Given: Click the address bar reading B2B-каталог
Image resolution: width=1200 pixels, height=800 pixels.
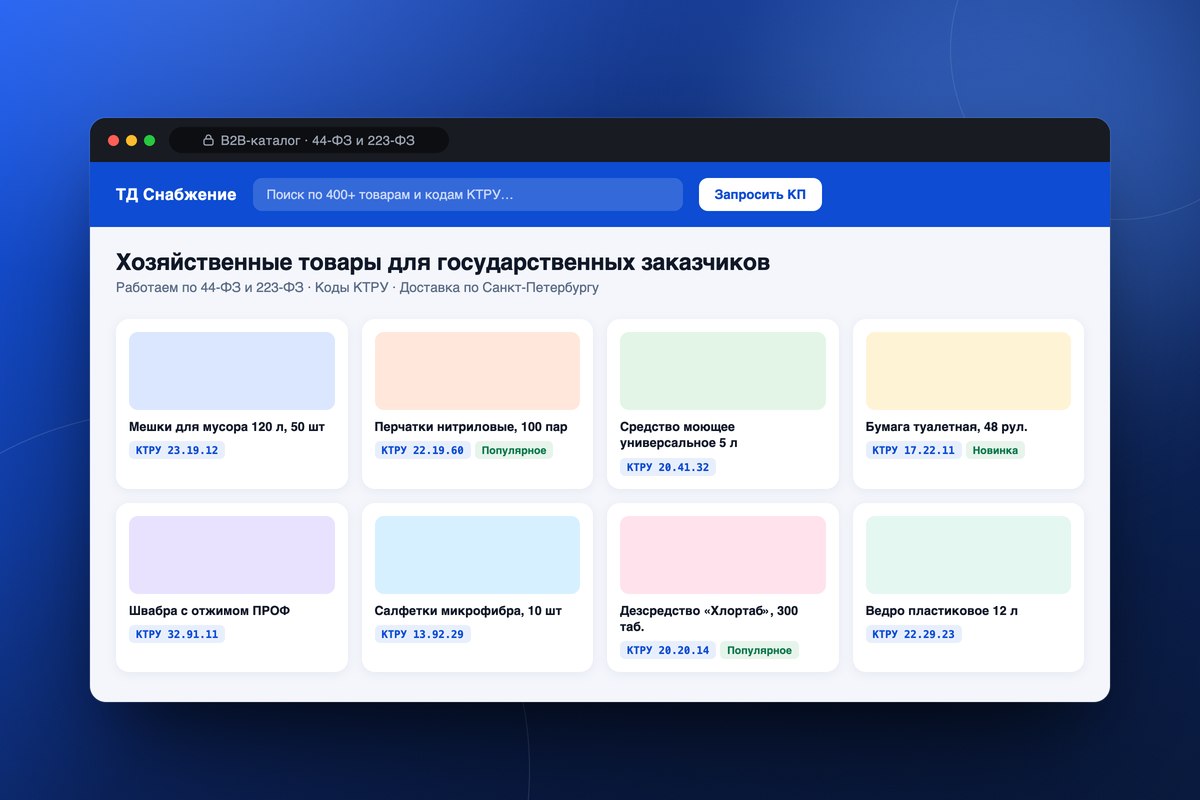Looking at the screenshot, I should point(309,141).
